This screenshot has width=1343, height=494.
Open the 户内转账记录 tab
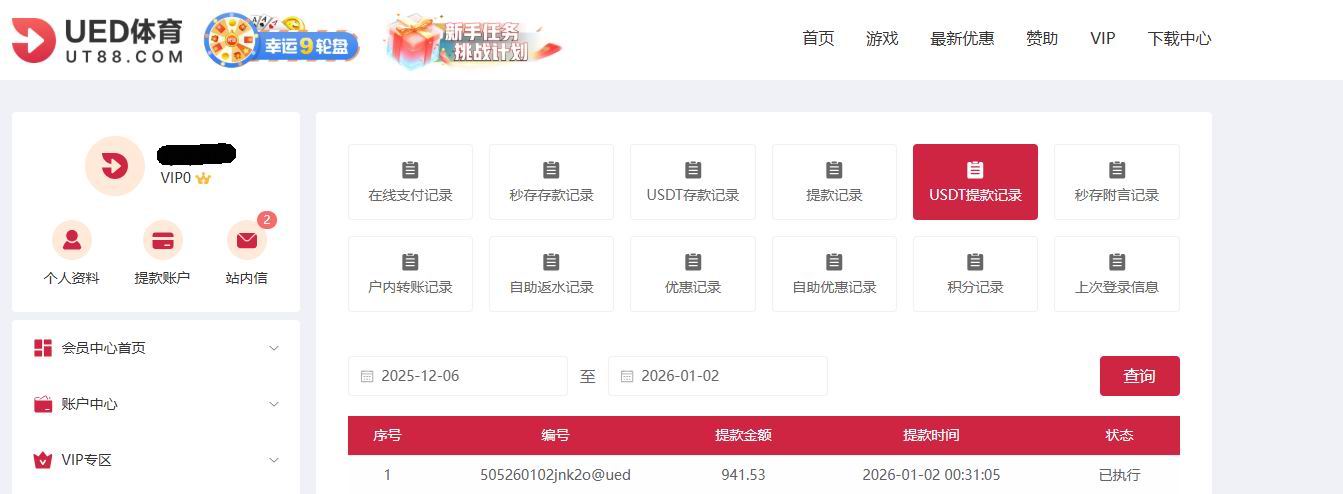410,274
